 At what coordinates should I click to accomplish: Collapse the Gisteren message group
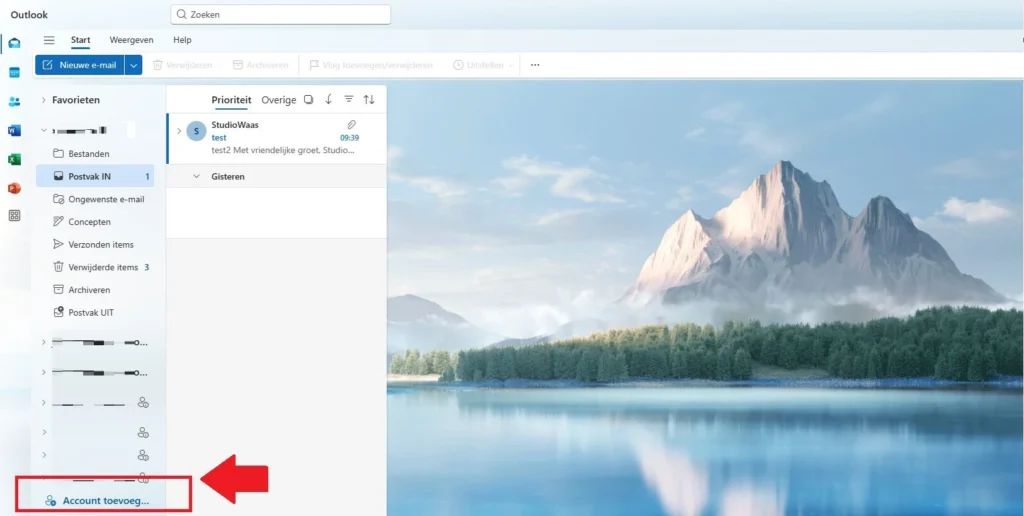click(196, 176)
